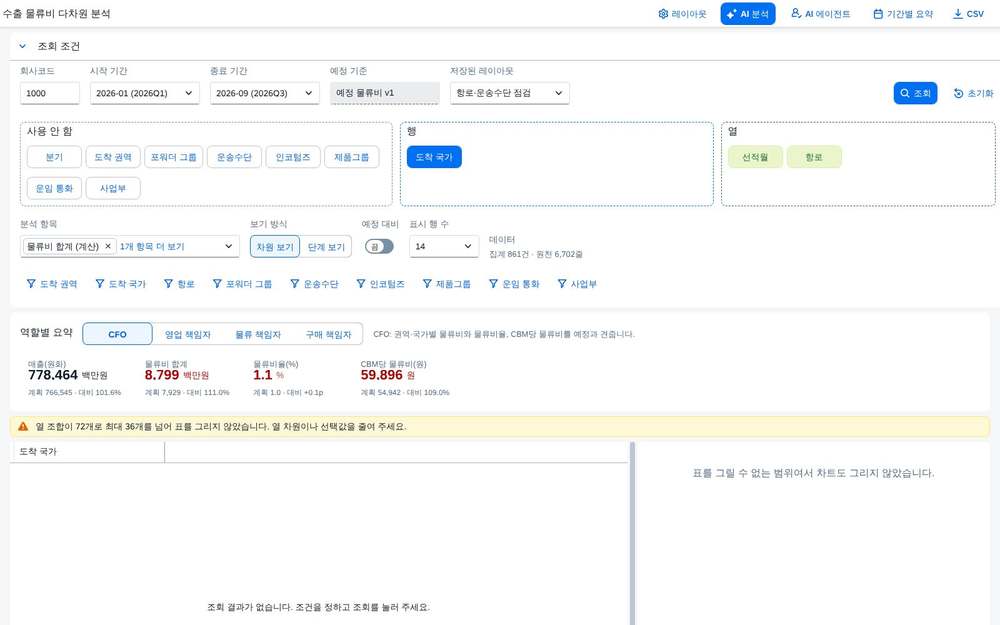
Task: Open the AI 에이전트 panel
Action: click(820, 14)
